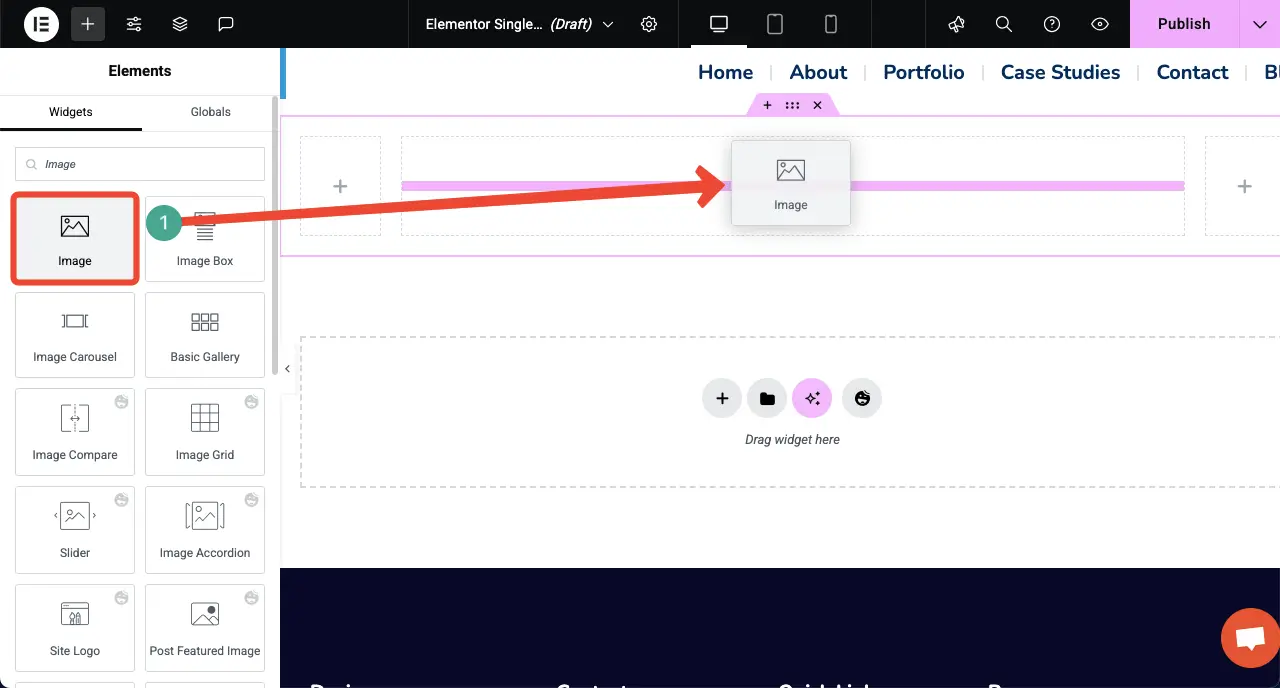This screenshot has width=1280, height=688.
Task: Add container via section handle plus
Action: 767,105
